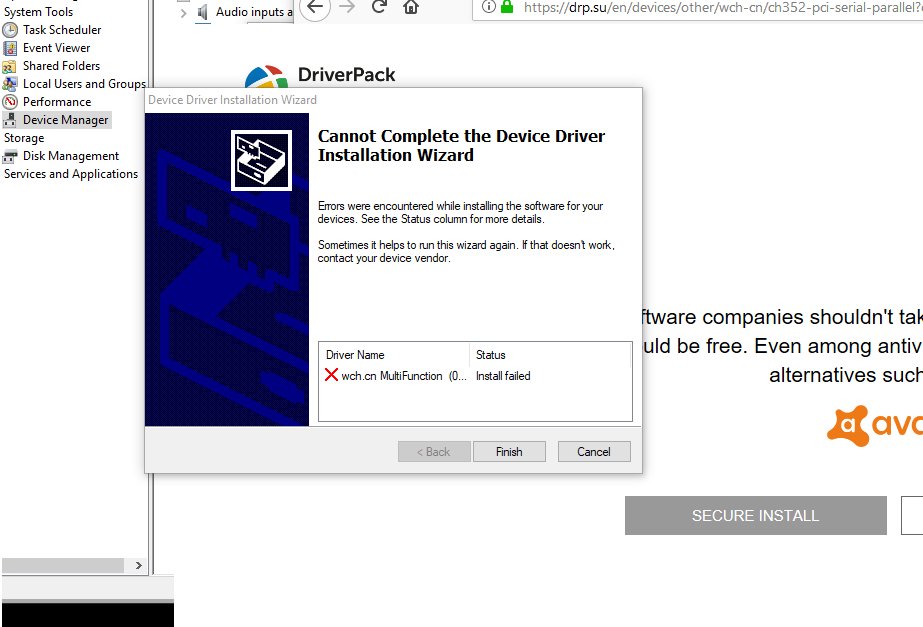Viewport: 923px width, 627px height.
Task: Go forward in the browser
Action: click(x=347, y=6)
